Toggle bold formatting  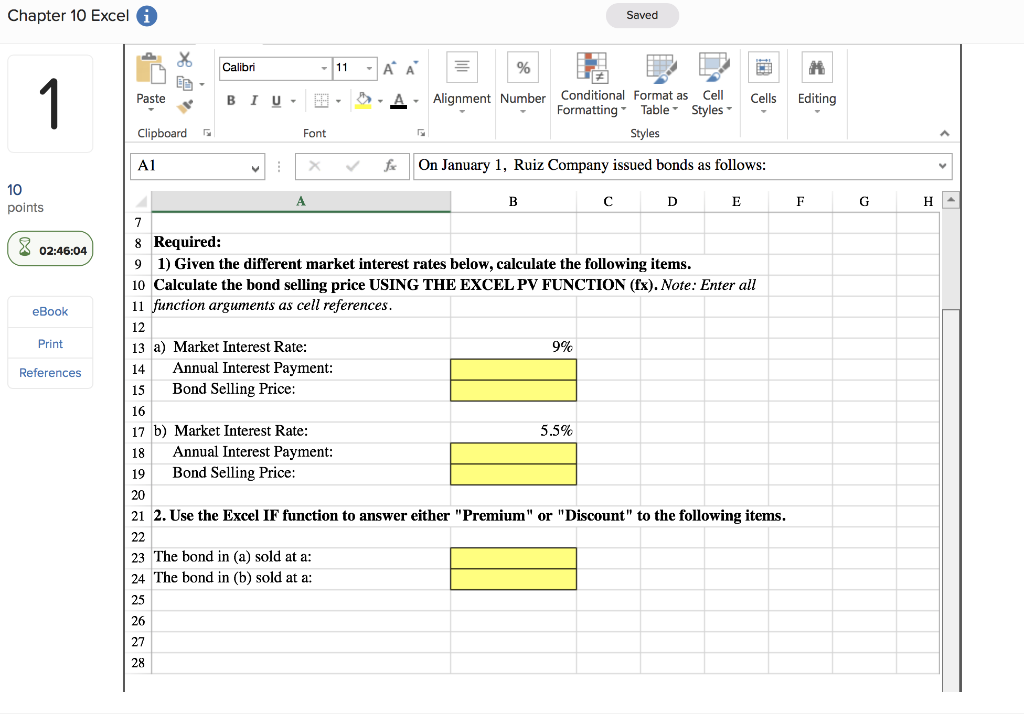click(231, 101)
